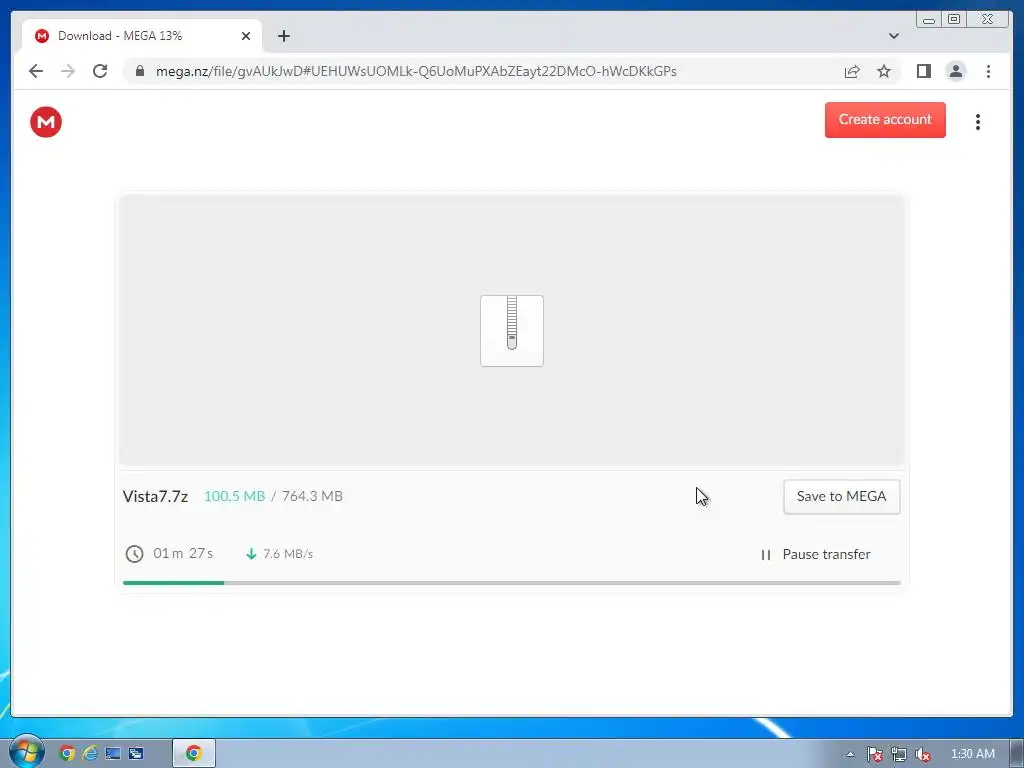Click the 7.6 MB/s speed text
Viewport: 1024px width, 768px height.
288,554
